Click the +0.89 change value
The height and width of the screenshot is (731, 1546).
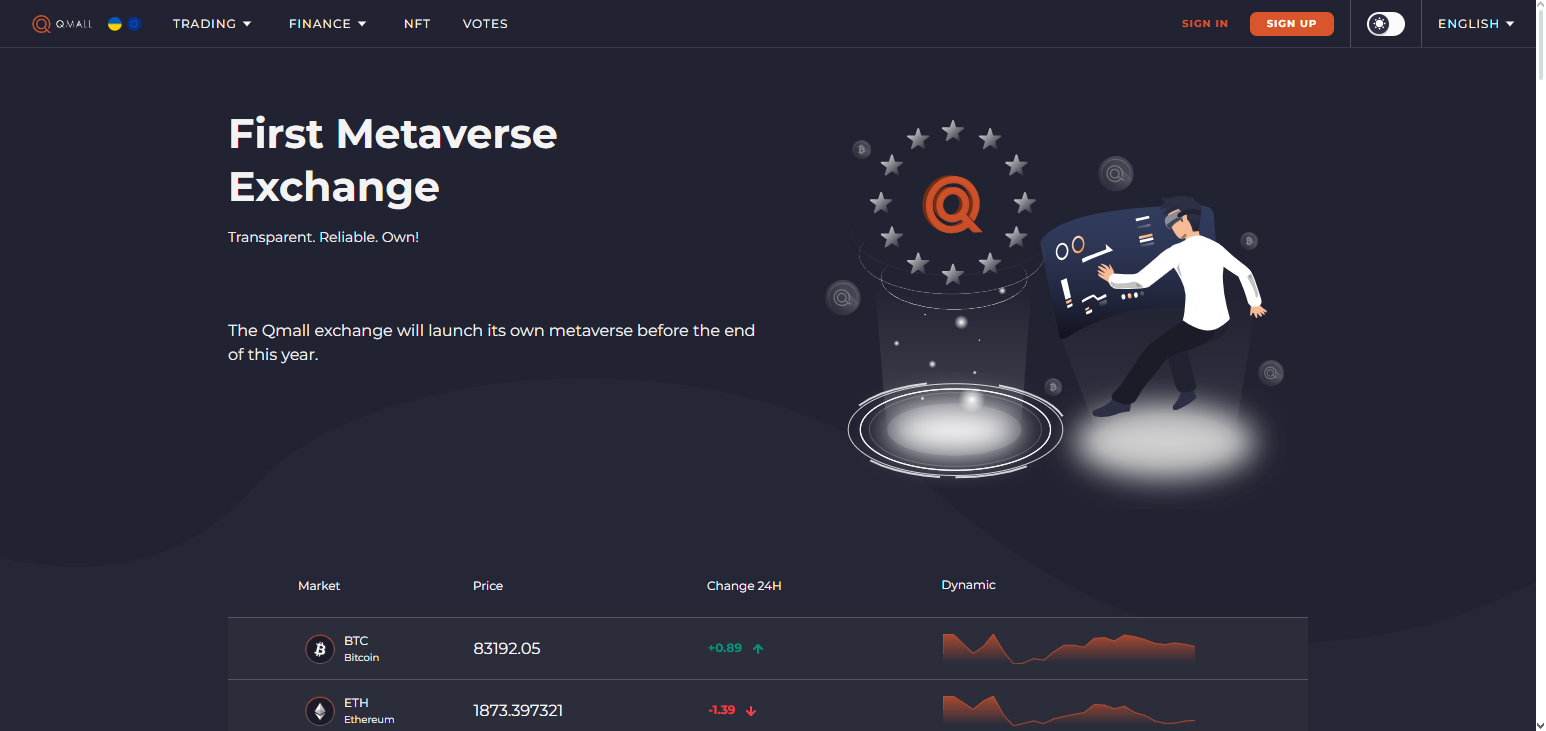(x=725, y=648)
